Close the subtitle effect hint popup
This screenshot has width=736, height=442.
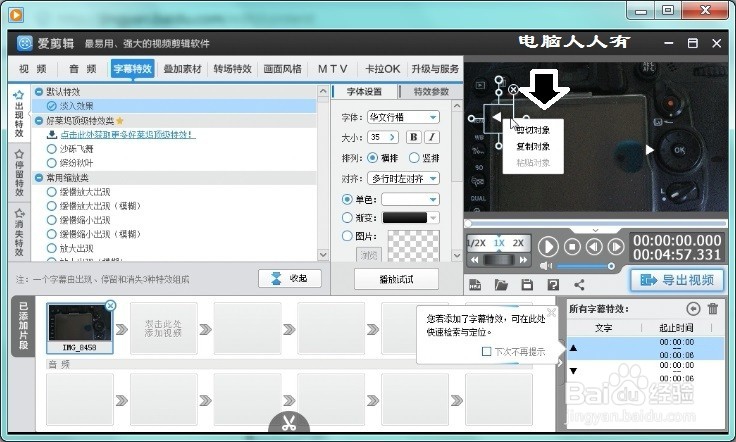click(x=552, y=312)
